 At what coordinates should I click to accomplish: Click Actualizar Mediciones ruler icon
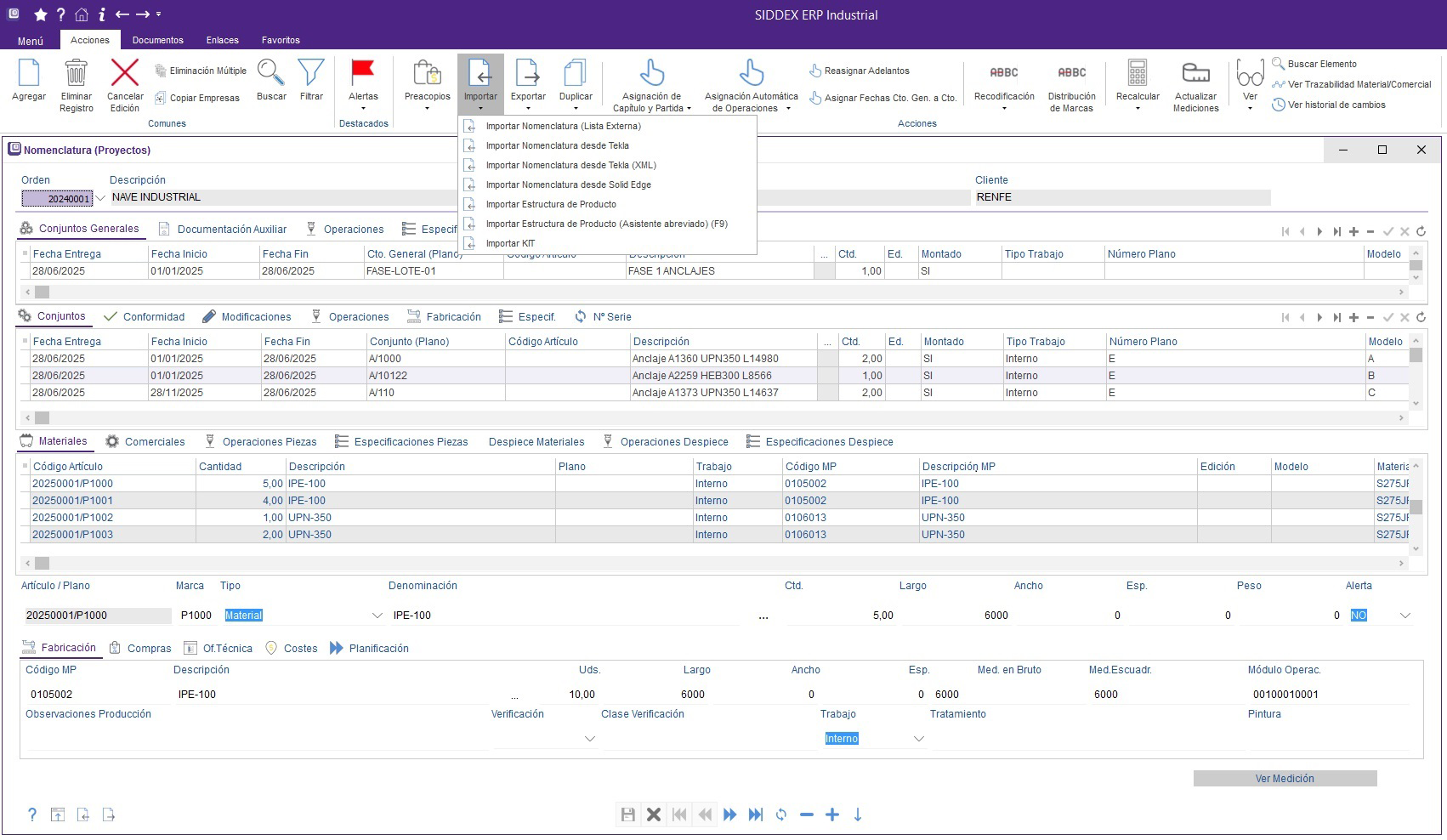[x=1195, y=74]
